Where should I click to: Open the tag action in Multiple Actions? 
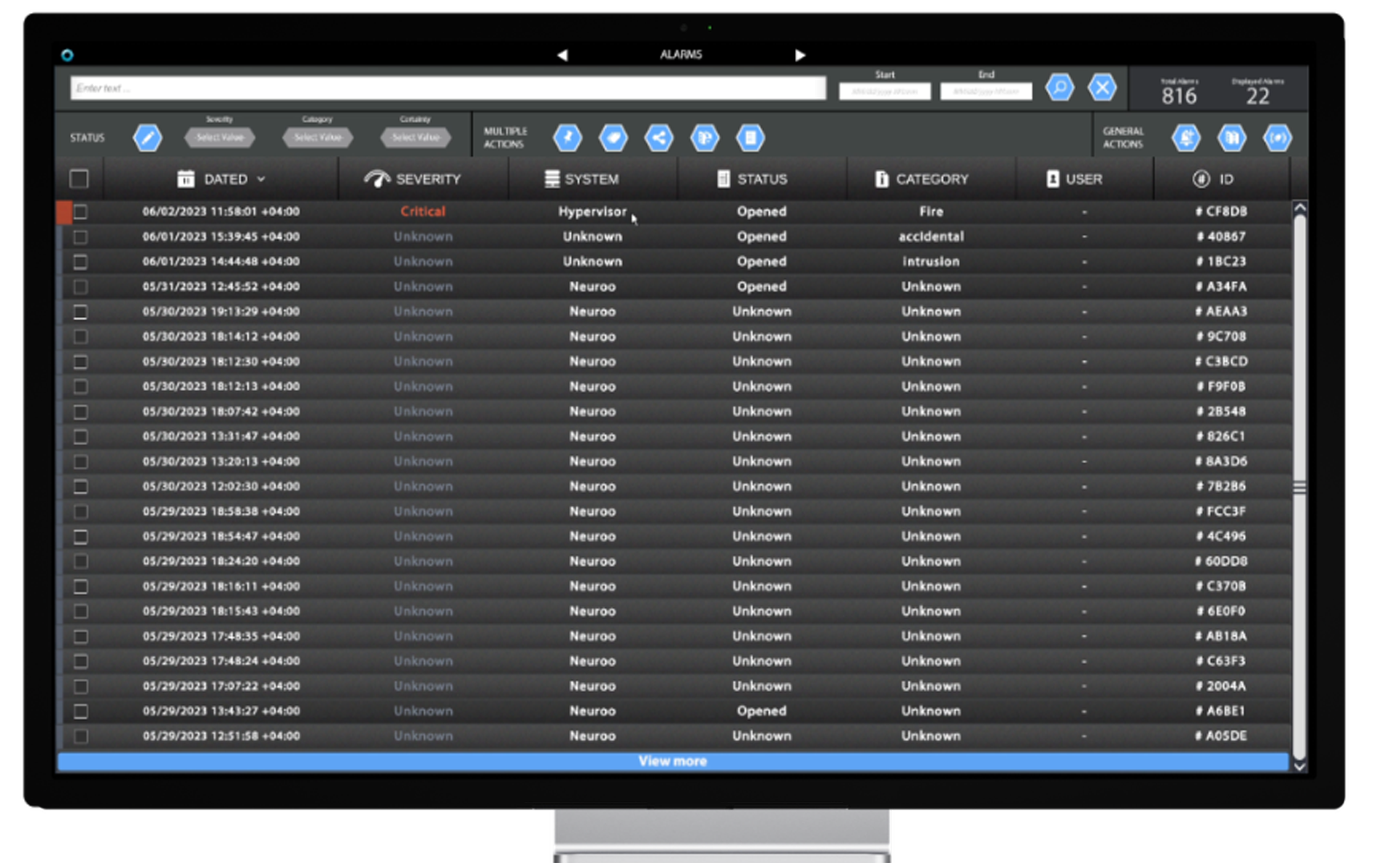pos(613,138)
